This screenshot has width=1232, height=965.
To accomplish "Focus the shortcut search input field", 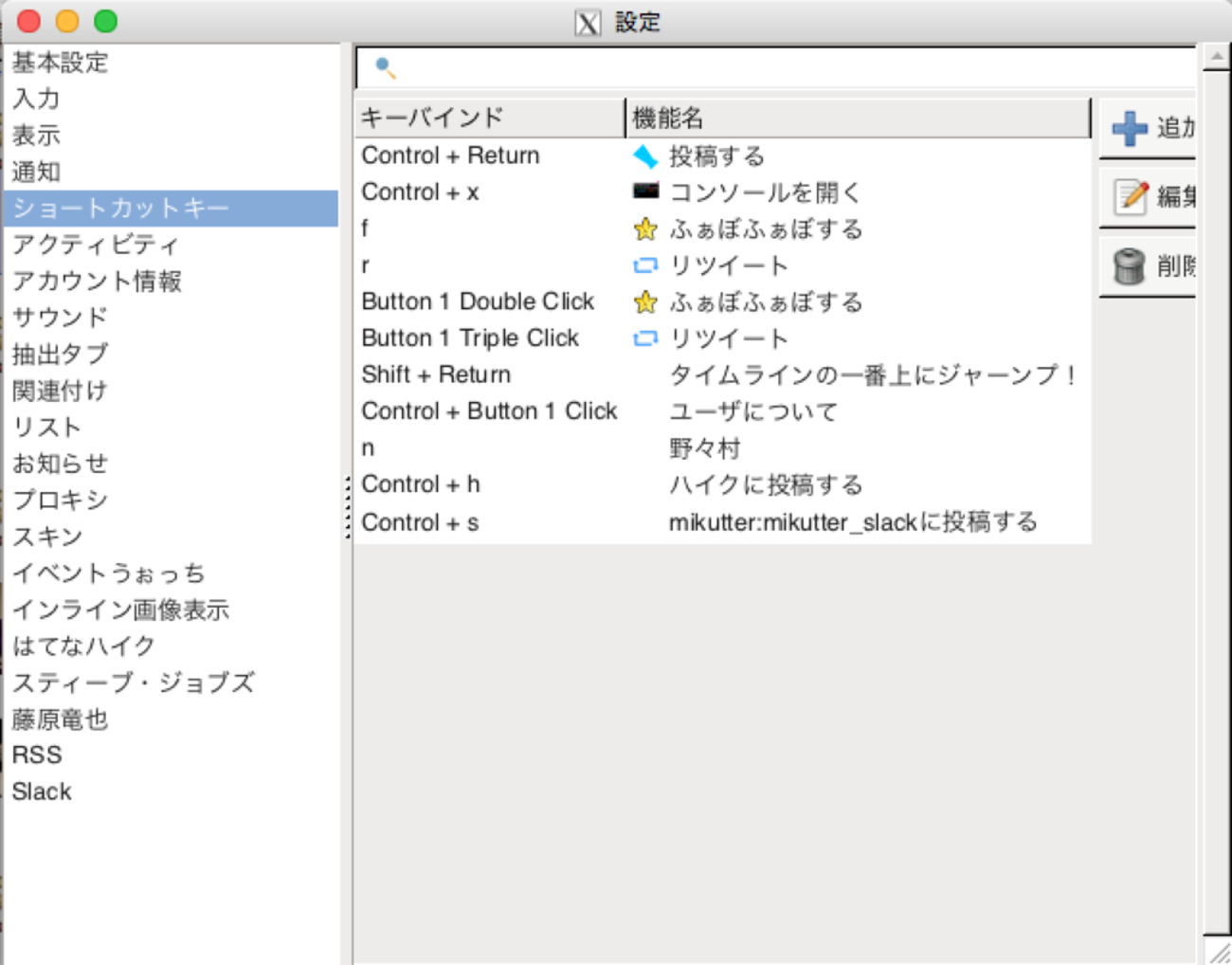I will coord(775,67).
